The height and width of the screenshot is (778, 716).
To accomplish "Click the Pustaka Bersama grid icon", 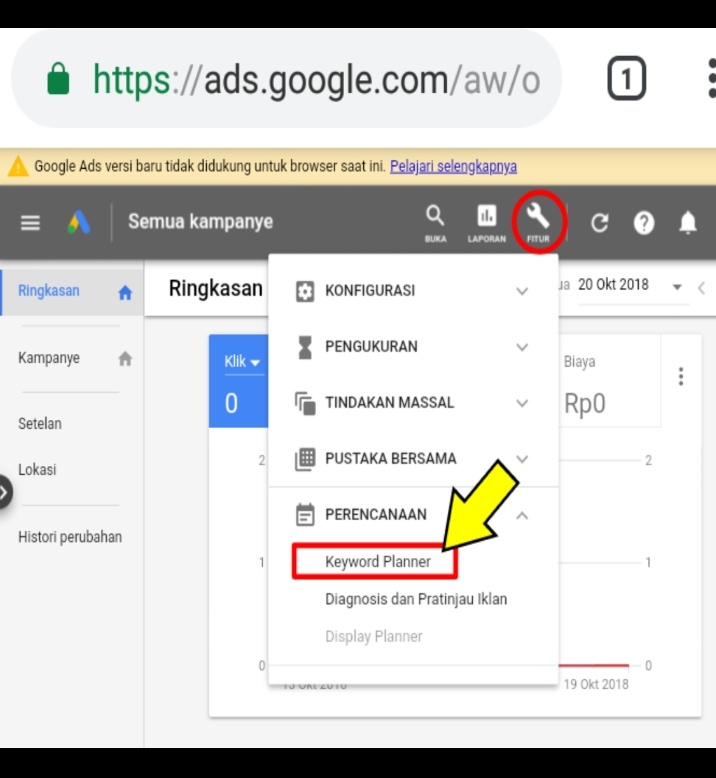I will tap(305, 459).
